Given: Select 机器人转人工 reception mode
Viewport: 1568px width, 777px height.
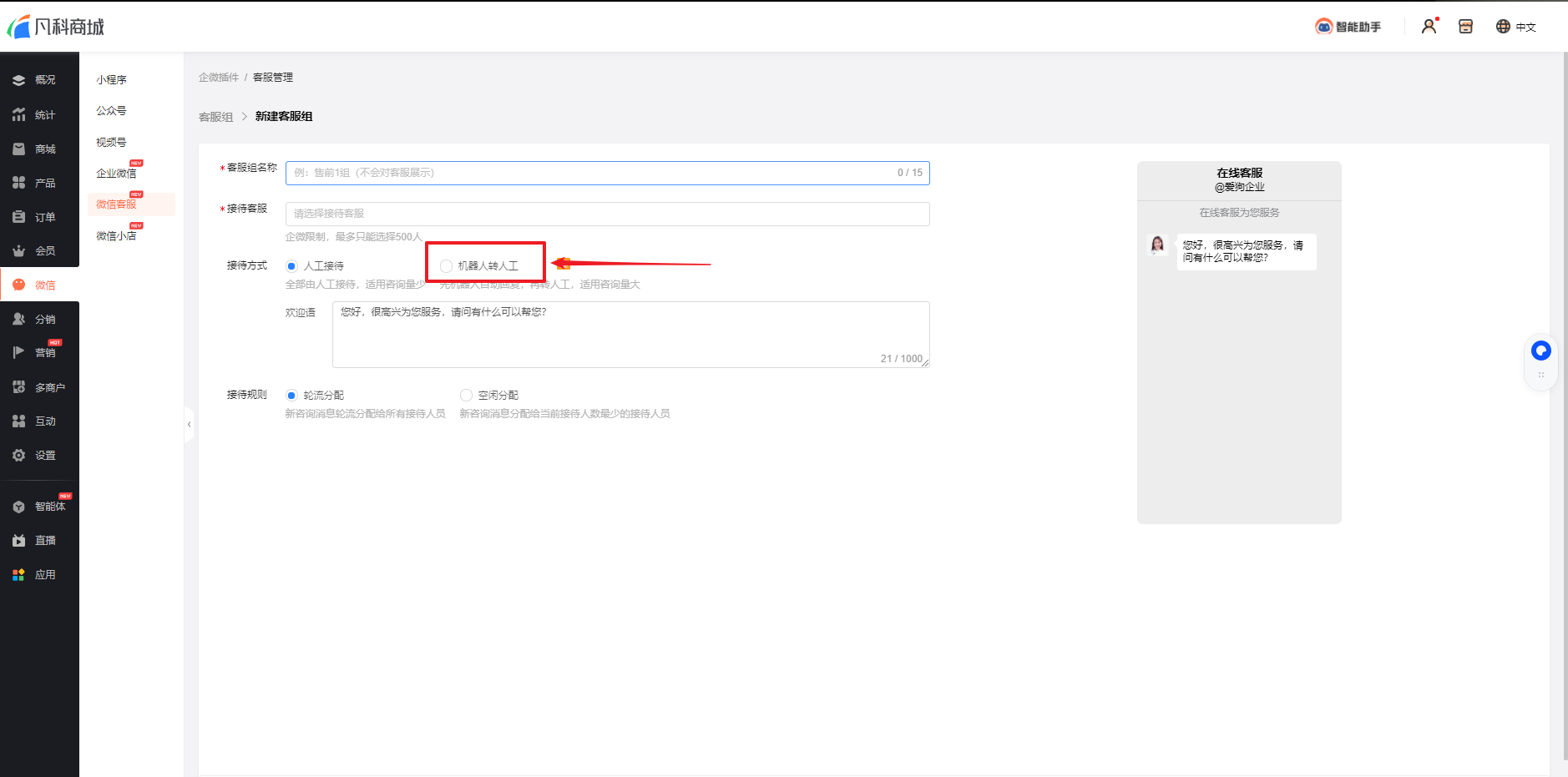Looking at the screenshot, I should [x=447, y=266].
